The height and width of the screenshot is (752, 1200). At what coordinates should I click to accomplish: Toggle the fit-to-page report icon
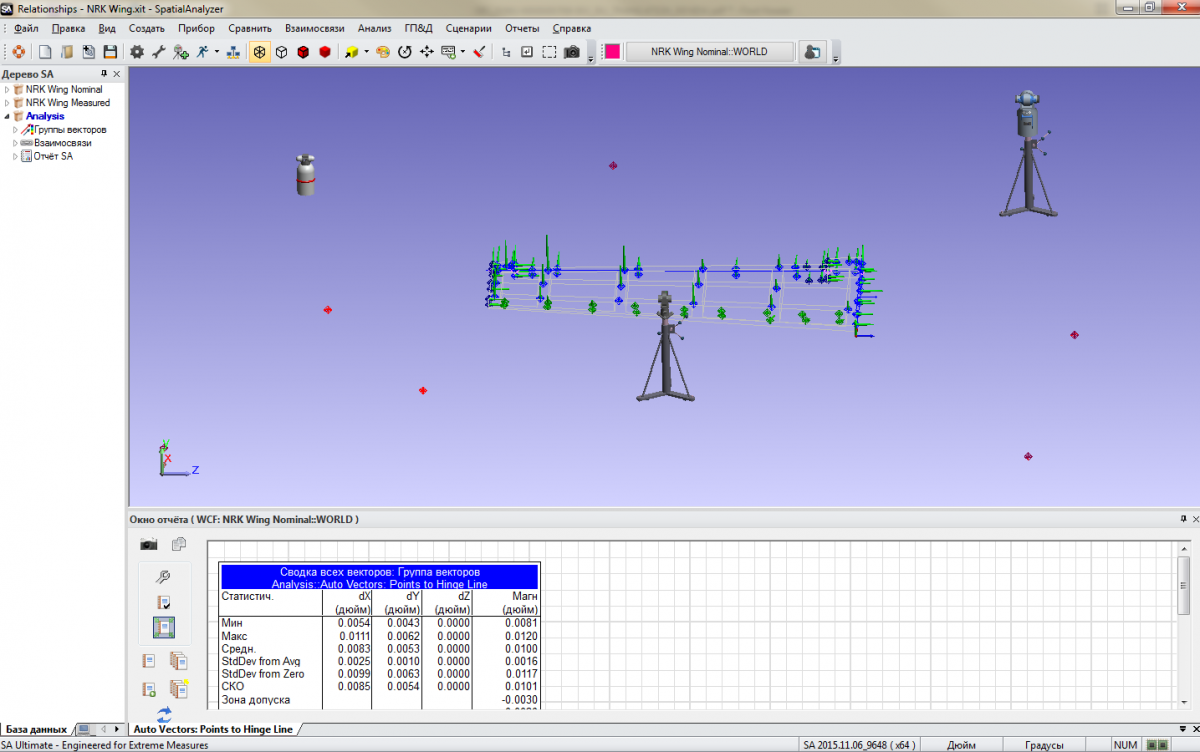(163, 628)
